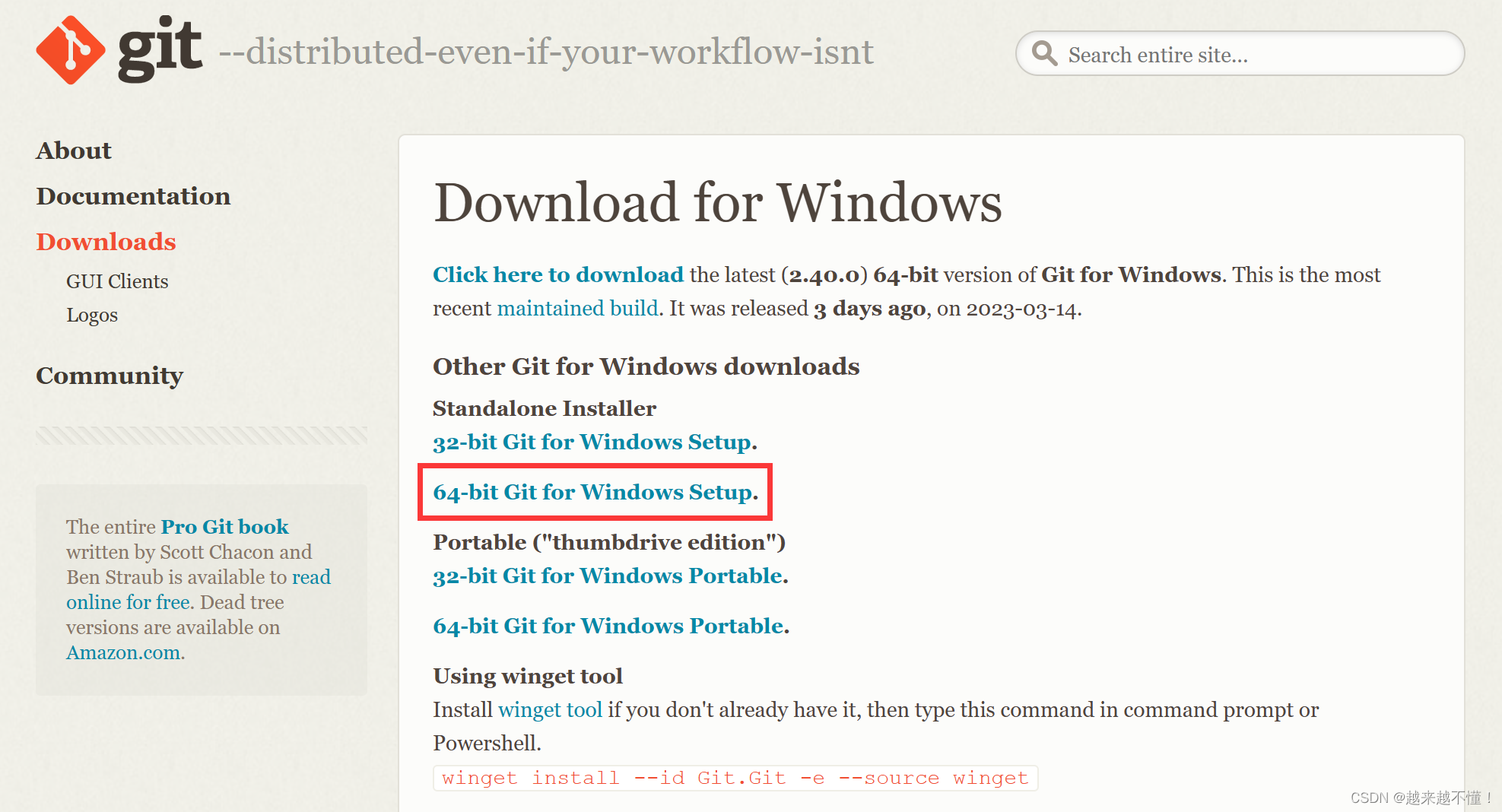Image resolution: width=1502 pixels, height=812 pixels.
Task: Open the maintained build link
Action: [578, 308]
